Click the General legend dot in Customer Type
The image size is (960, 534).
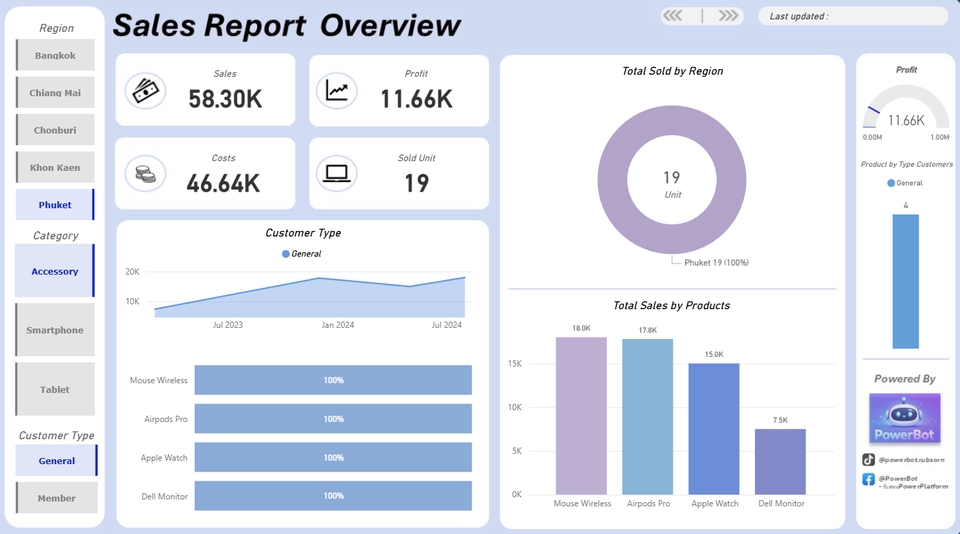pos(285,254)
